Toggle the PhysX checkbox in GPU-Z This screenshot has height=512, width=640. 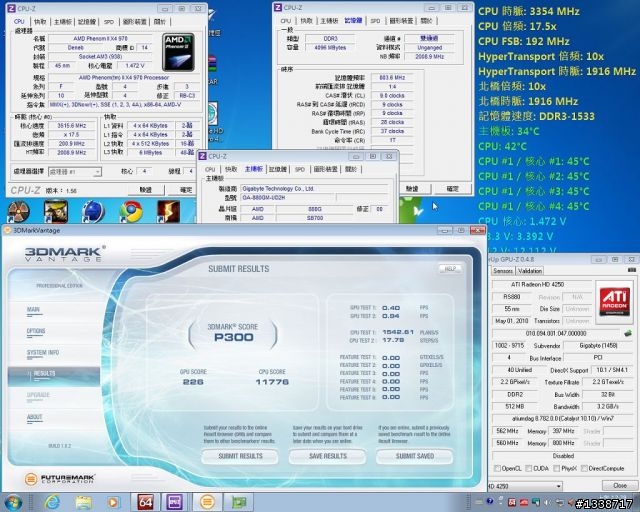coord(556,468)
